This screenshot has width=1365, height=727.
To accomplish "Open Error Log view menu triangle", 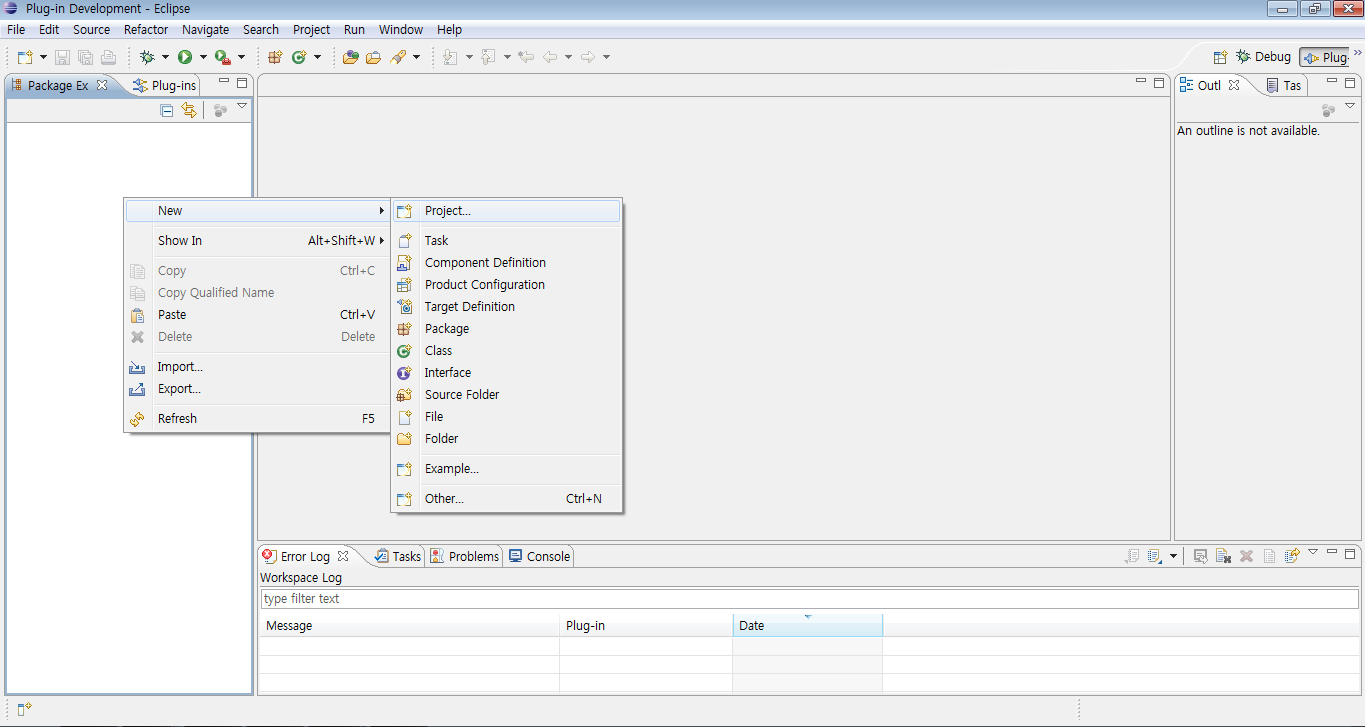I will [1313, 551].
